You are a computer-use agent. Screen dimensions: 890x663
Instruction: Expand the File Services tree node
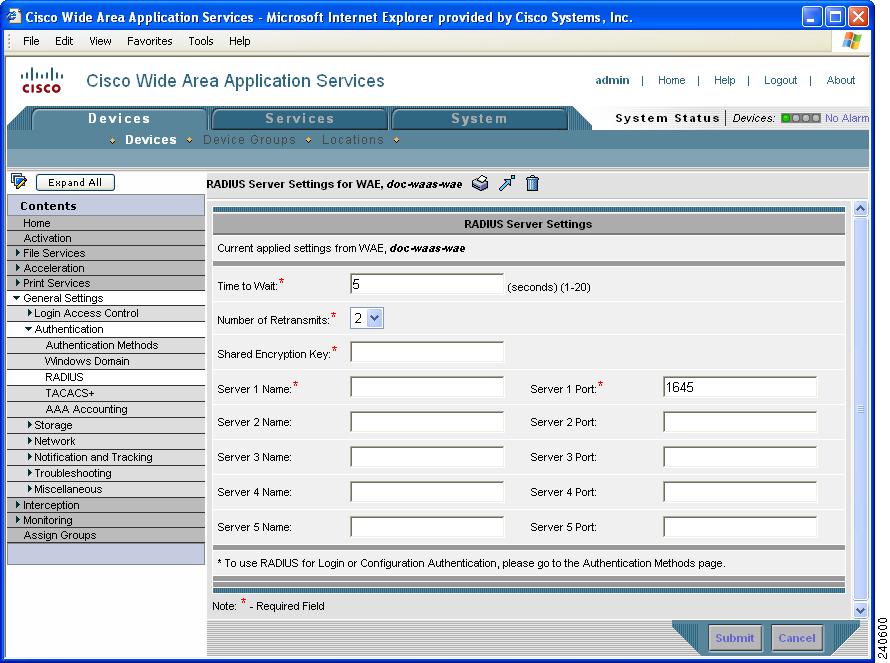point(18,253)
